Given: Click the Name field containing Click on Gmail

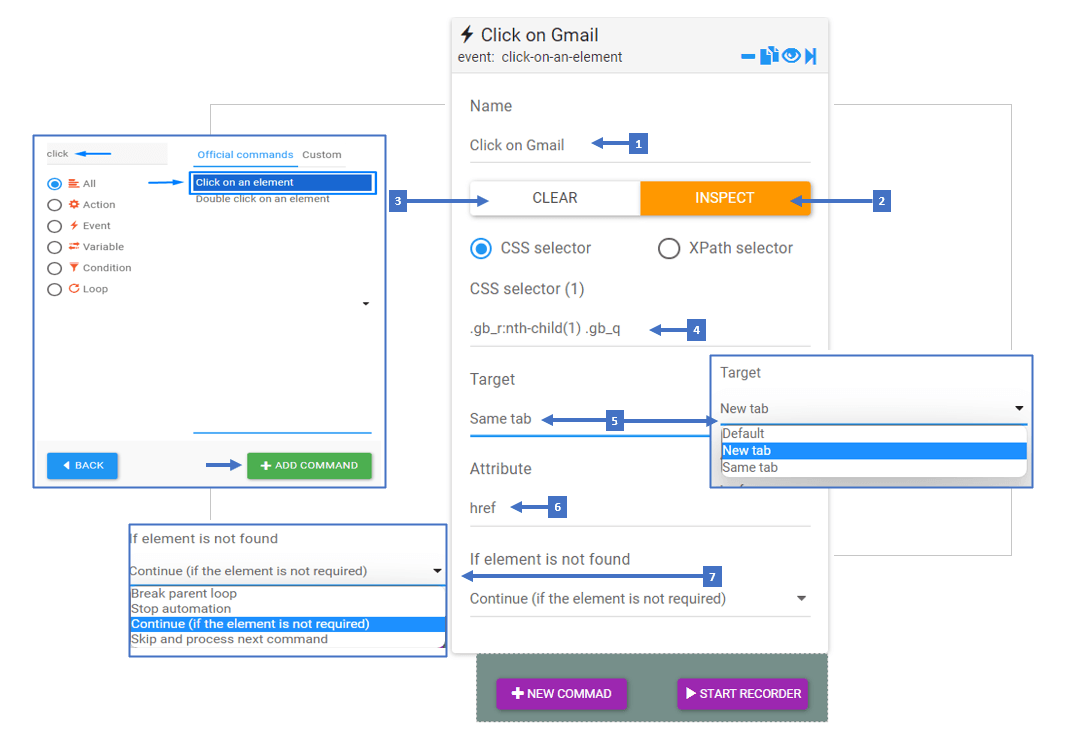Looking at the screenshot, I should 639,145.
